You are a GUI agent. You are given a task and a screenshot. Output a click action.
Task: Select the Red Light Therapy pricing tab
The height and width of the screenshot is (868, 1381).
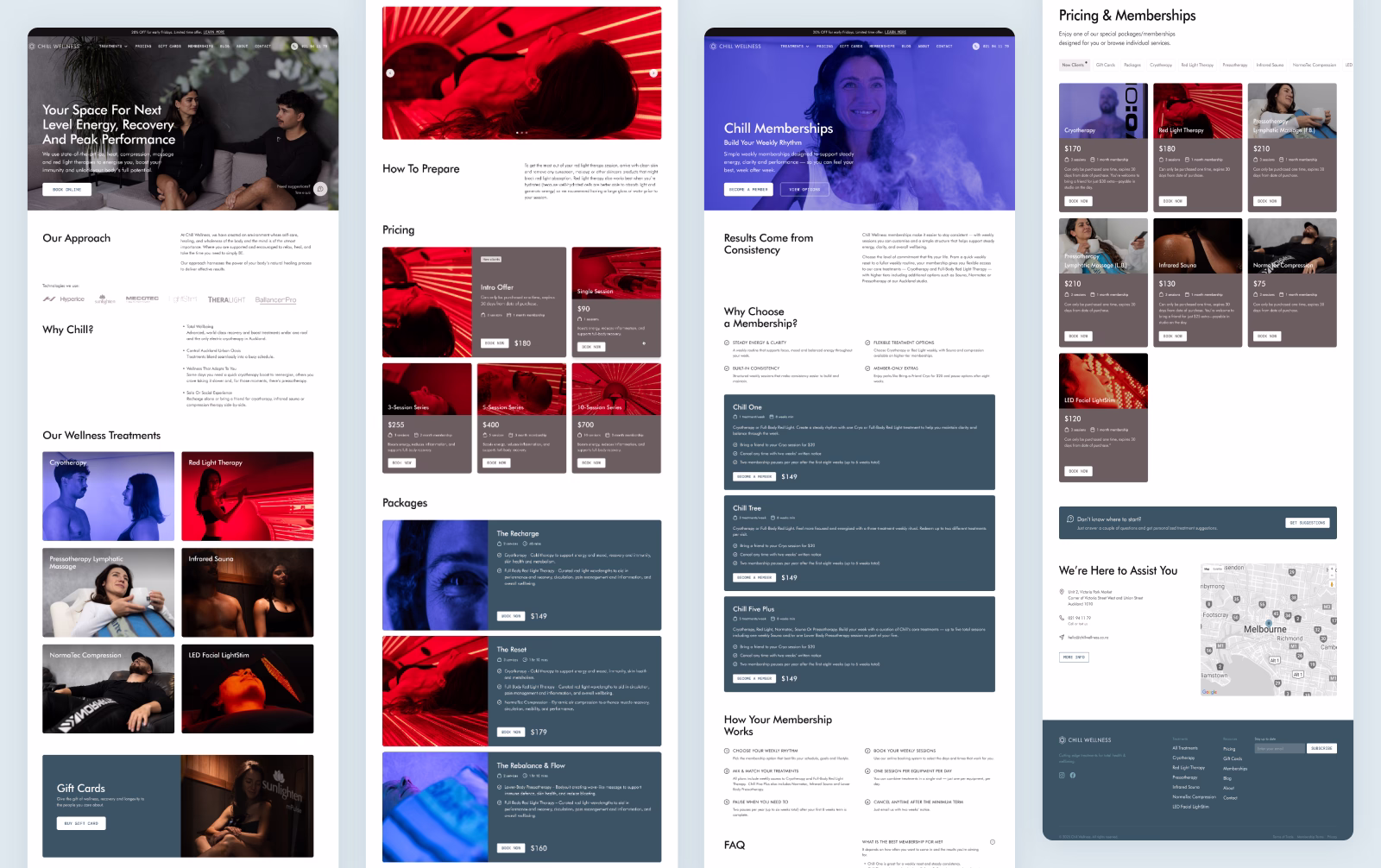1197,65
